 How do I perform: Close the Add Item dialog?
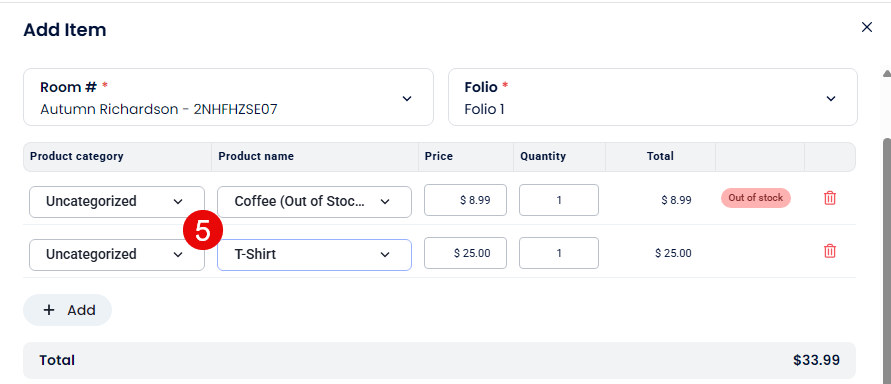click(867, 27)
